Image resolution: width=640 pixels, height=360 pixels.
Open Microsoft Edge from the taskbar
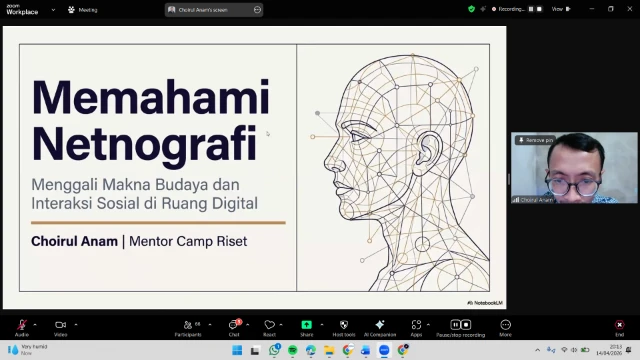point(311,350)
